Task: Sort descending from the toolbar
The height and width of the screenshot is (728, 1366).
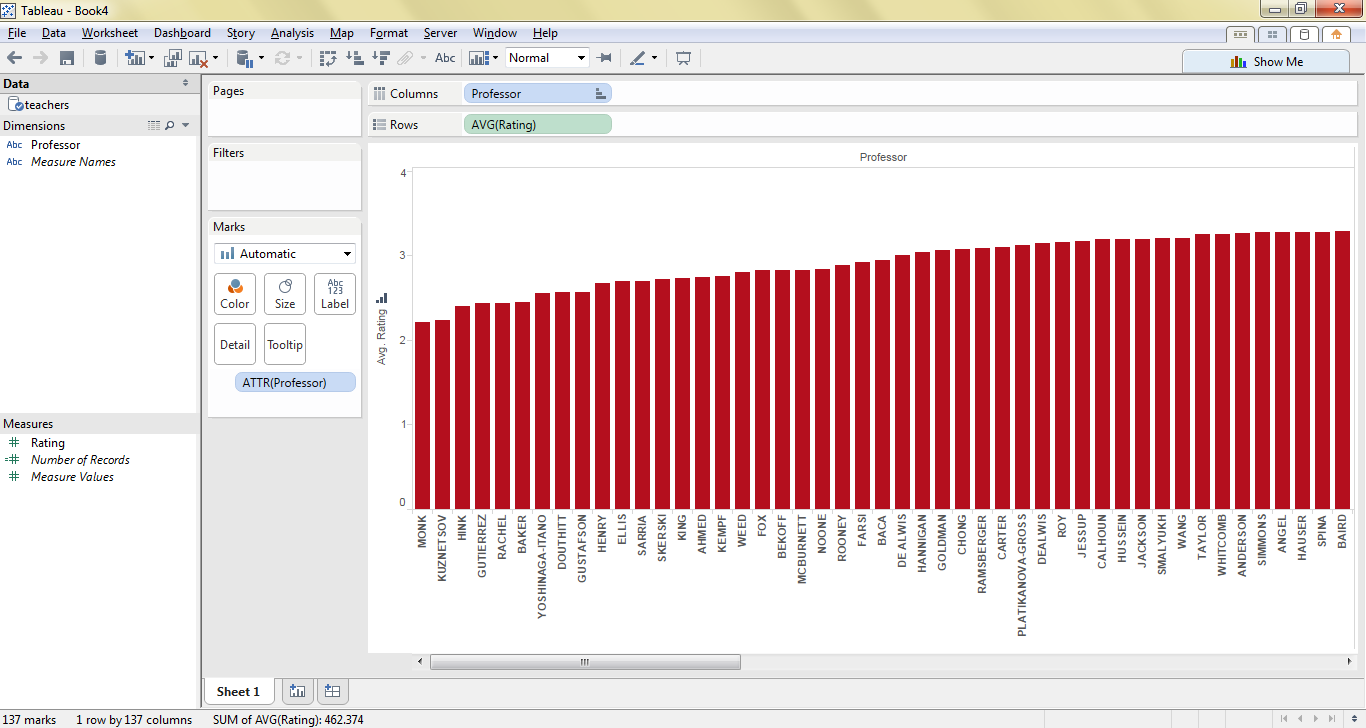Action: 380,58
